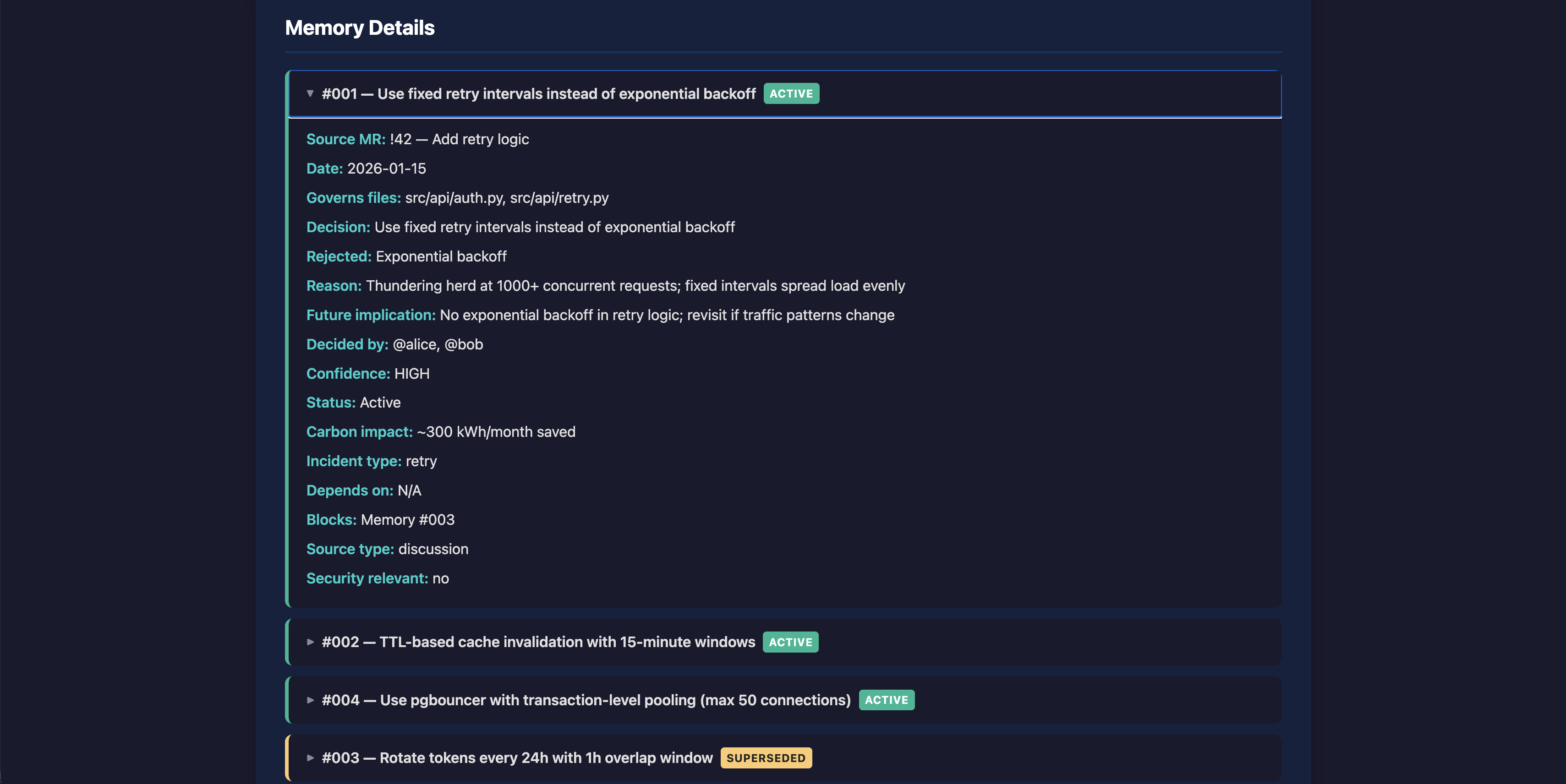Click the Memory Details heading
Viewport: 1566px width, 784px height.
359,28
